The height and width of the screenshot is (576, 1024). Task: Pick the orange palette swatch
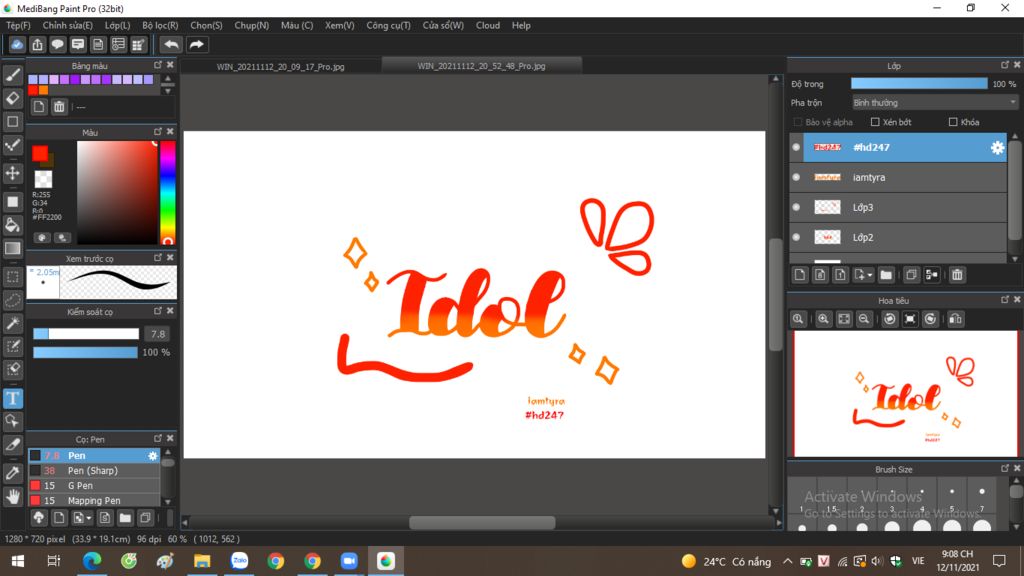pos(44,90)
